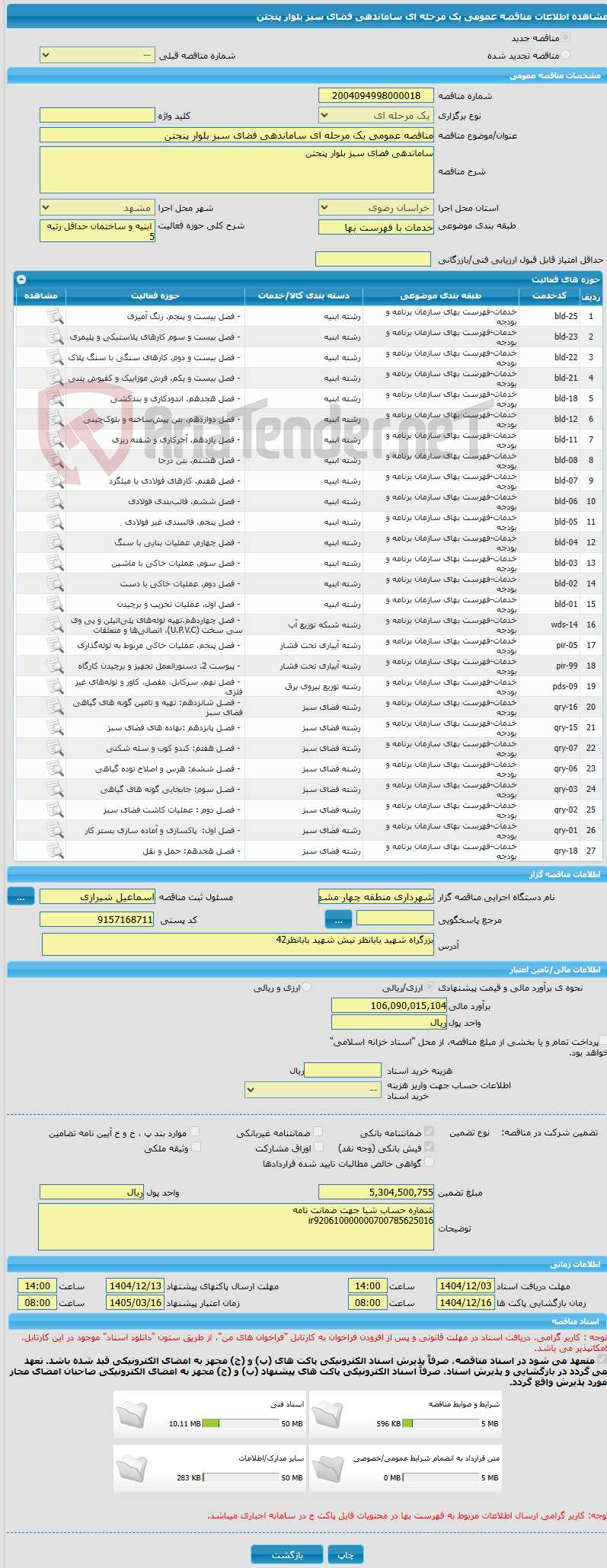Open view icon for row wds-14

point(55,624)
